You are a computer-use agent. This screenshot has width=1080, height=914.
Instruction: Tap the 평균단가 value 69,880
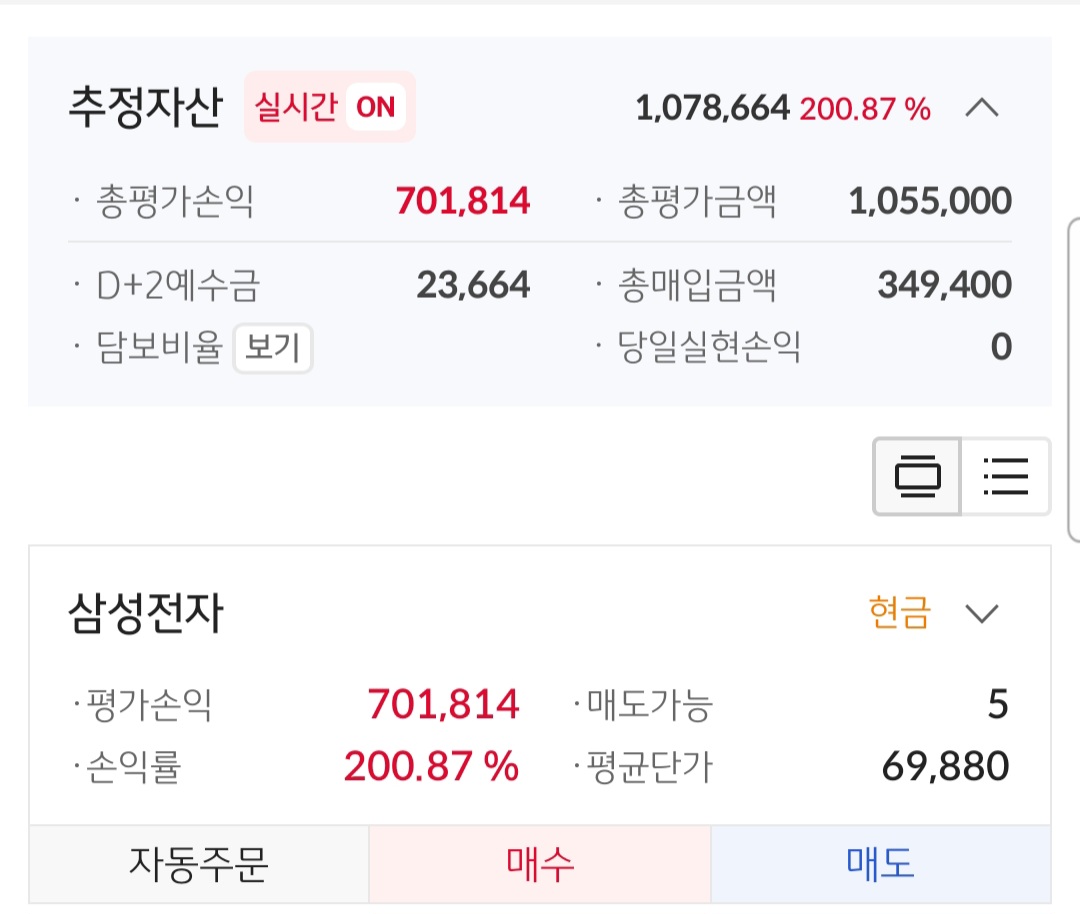tap(945, 767)
